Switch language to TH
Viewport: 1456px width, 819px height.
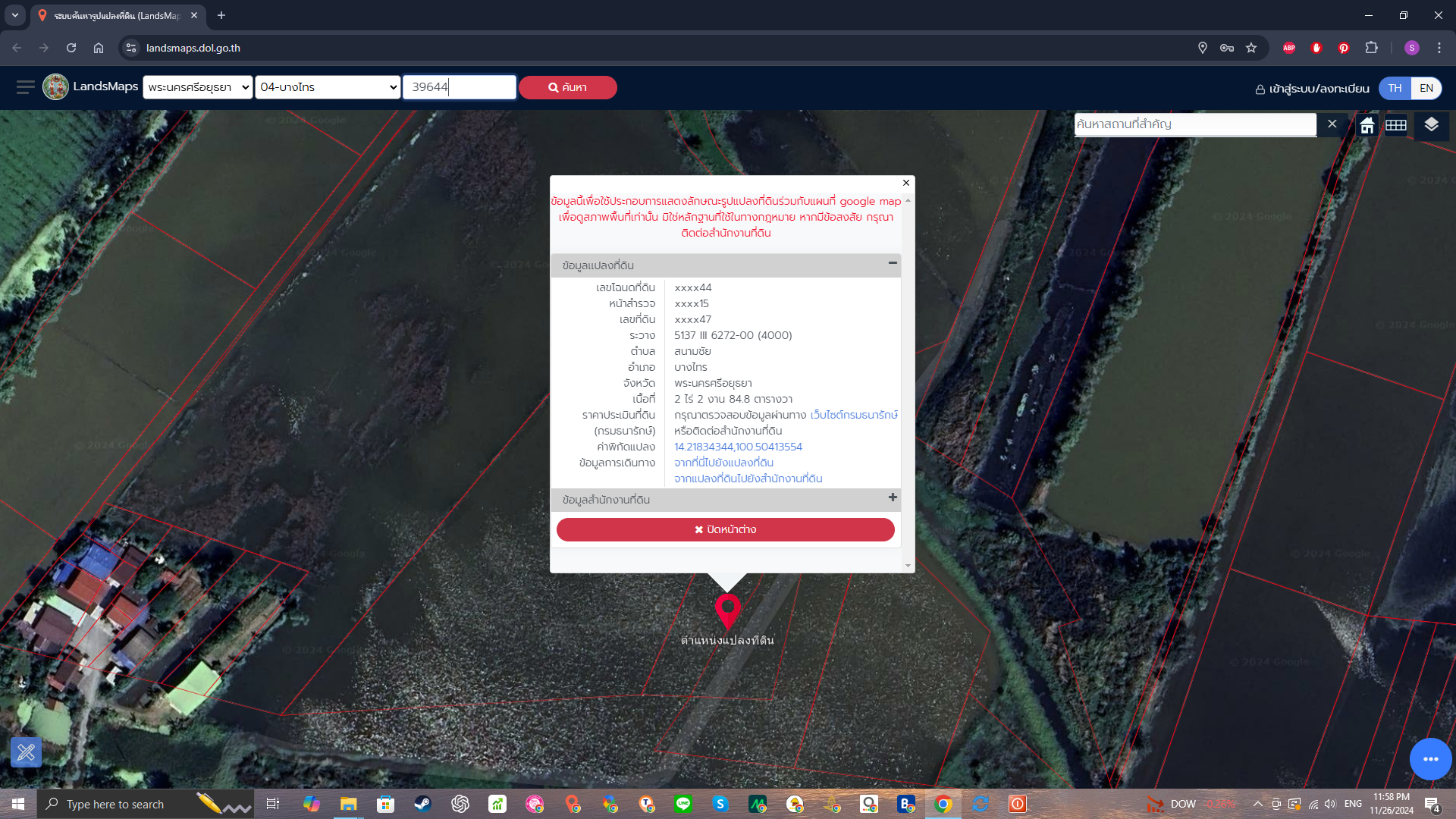[1395, 88]
